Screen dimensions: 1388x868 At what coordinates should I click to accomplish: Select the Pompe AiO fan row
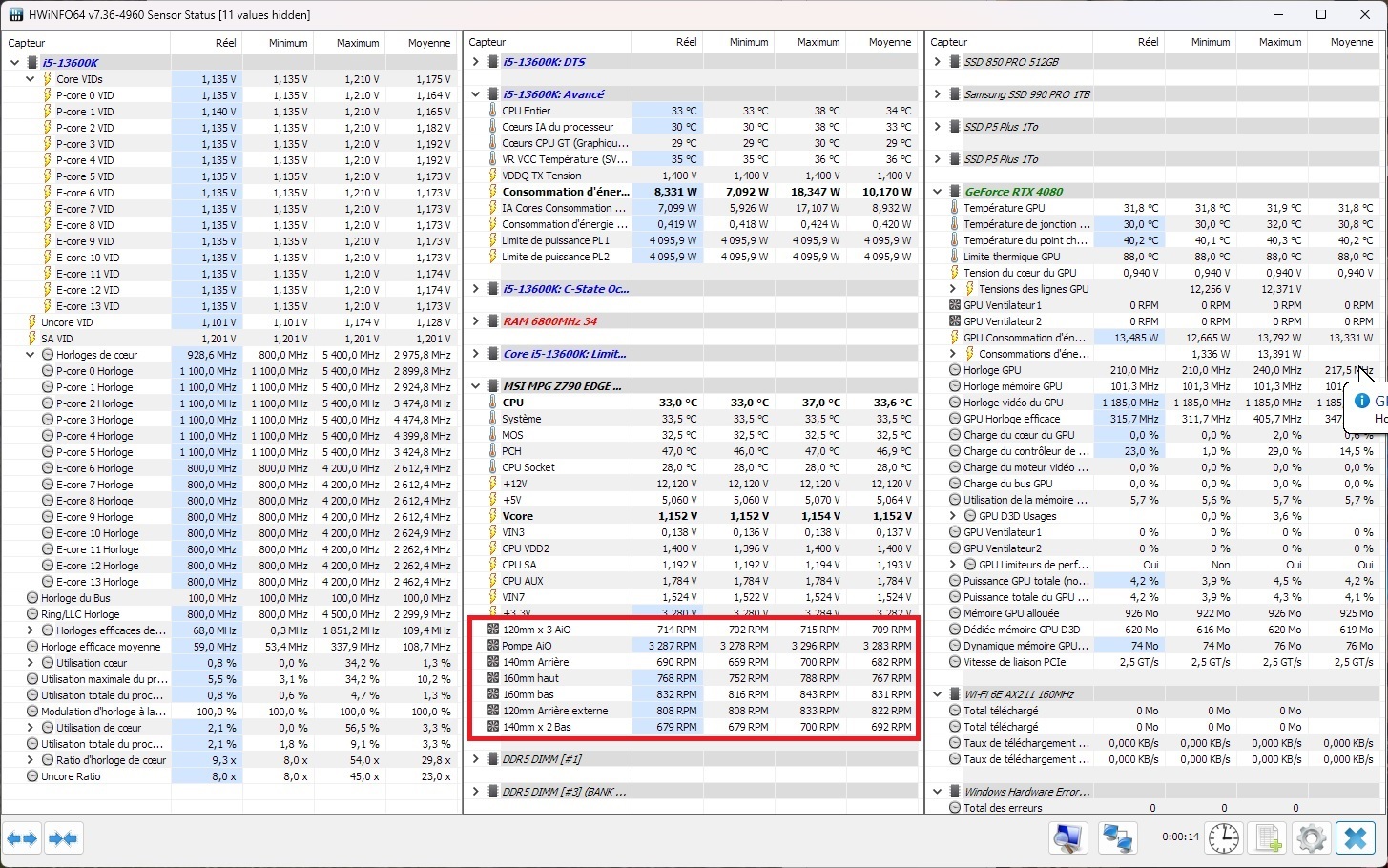coord(527,646)
